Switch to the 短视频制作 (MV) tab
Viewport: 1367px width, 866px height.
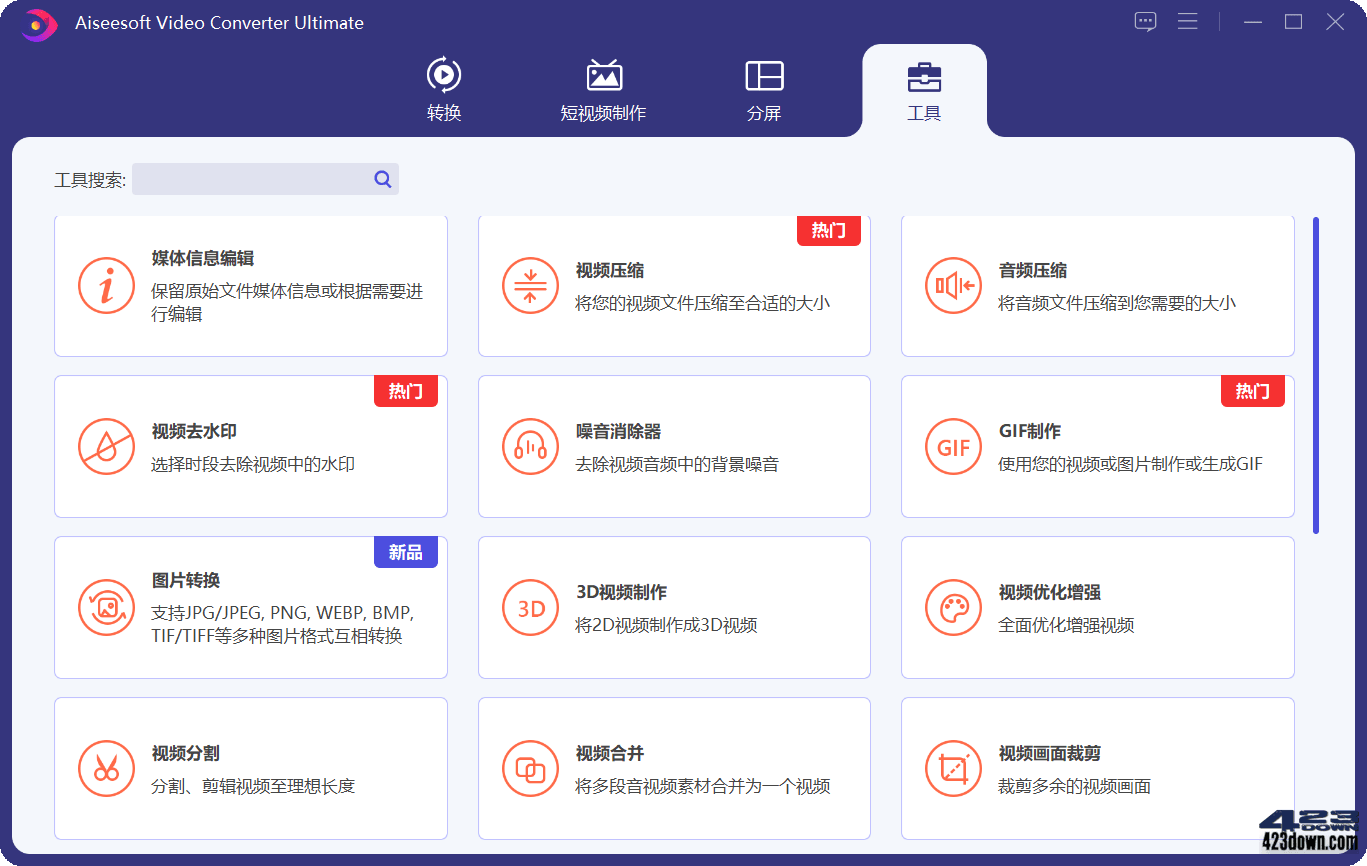click(604, 90)
